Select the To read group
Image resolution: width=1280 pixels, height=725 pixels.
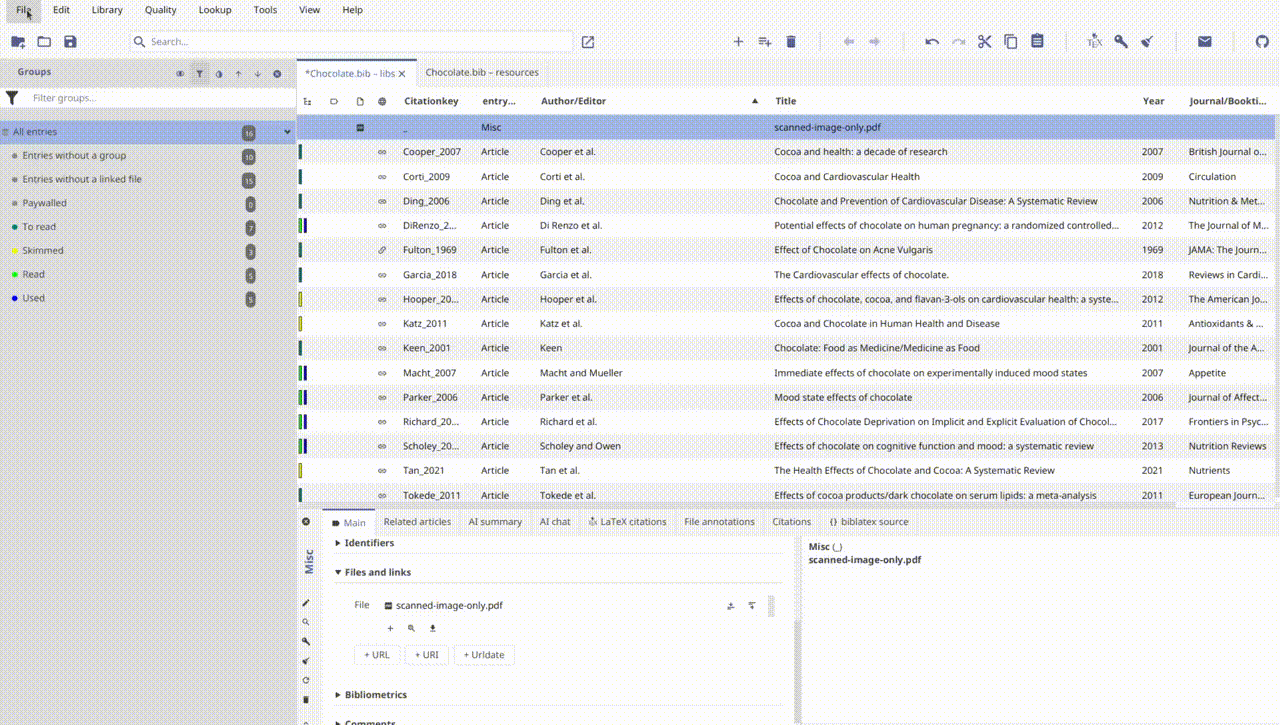[148, 227]
